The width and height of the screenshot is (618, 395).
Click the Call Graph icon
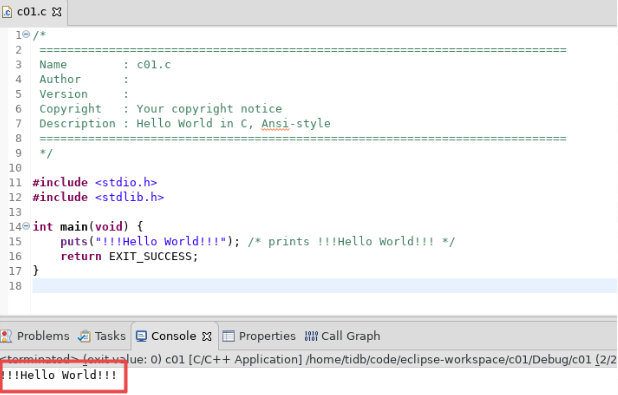(311, 336)
